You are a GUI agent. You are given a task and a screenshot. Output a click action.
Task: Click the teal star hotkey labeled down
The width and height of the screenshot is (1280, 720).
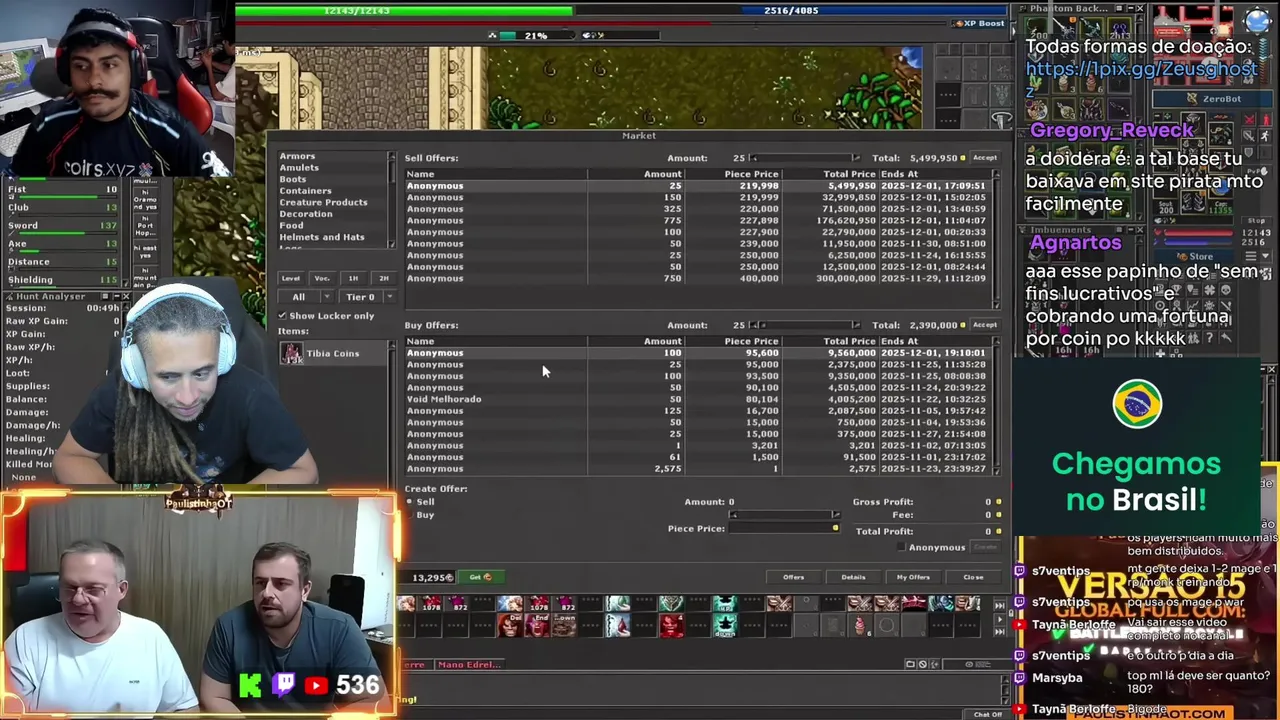(725, 626)
